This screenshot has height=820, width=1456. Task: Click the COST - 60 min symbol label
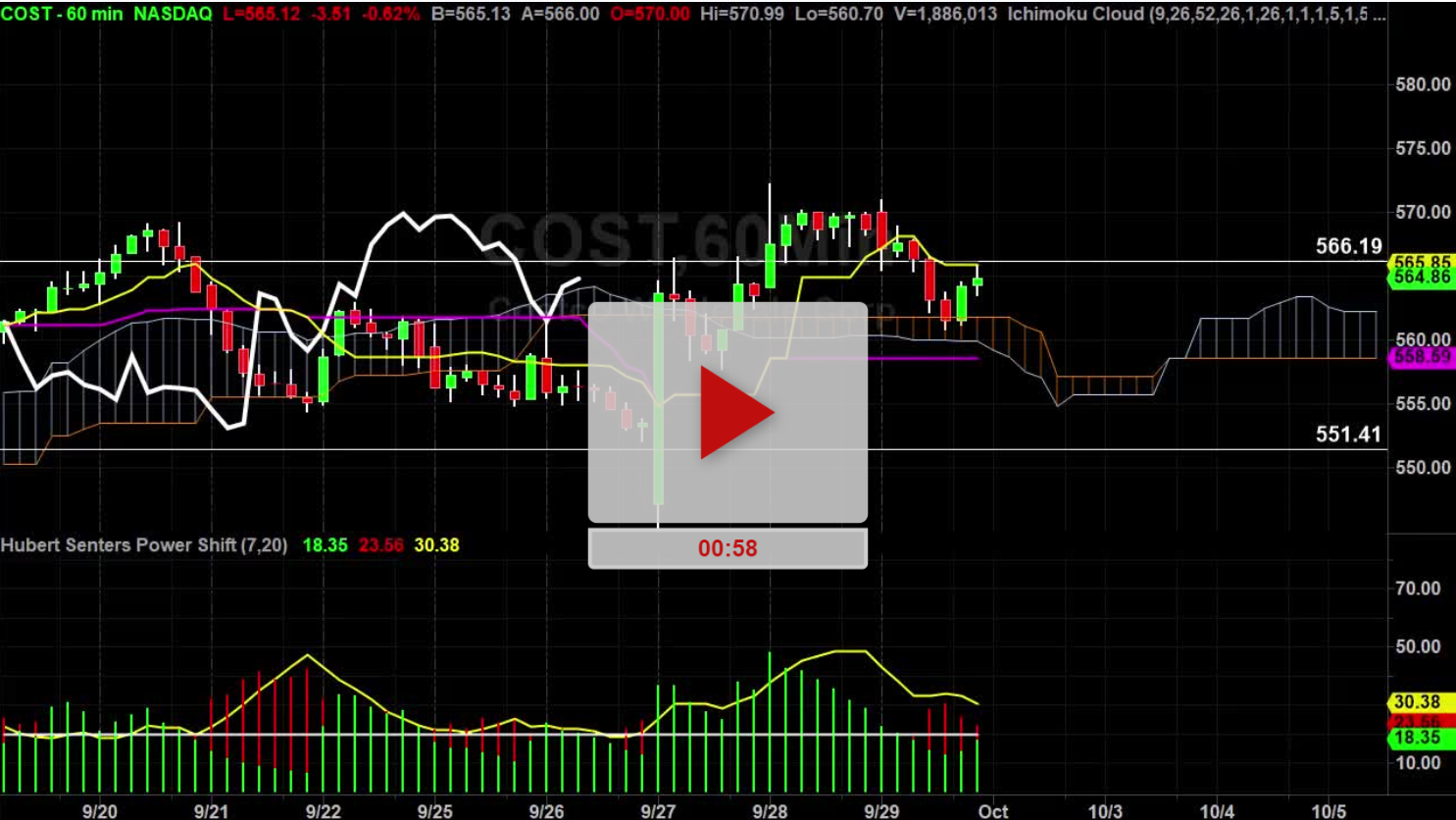tap(62, 14)
